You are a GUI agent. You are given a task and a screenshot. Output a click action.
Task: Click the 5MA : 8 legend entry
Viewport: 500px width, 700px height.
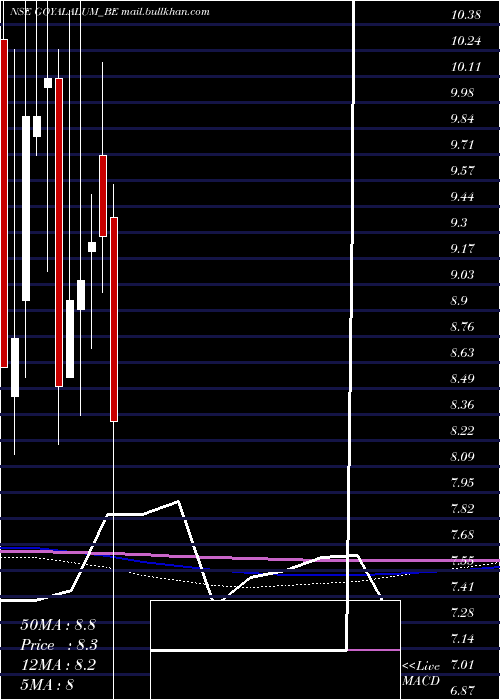[47, 684]
